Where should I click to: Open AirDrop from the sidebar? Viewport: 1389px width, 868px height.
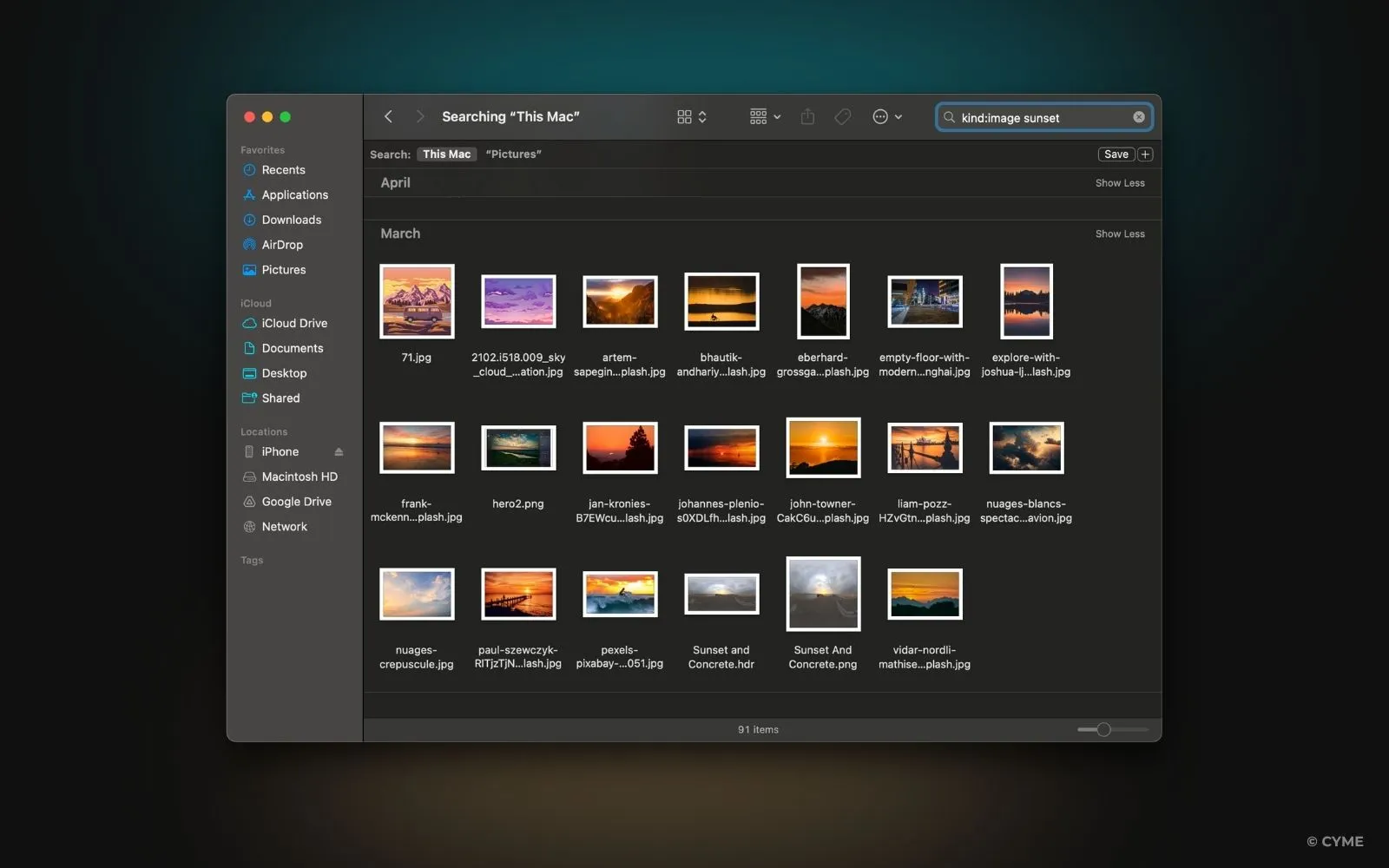[282, 245]
